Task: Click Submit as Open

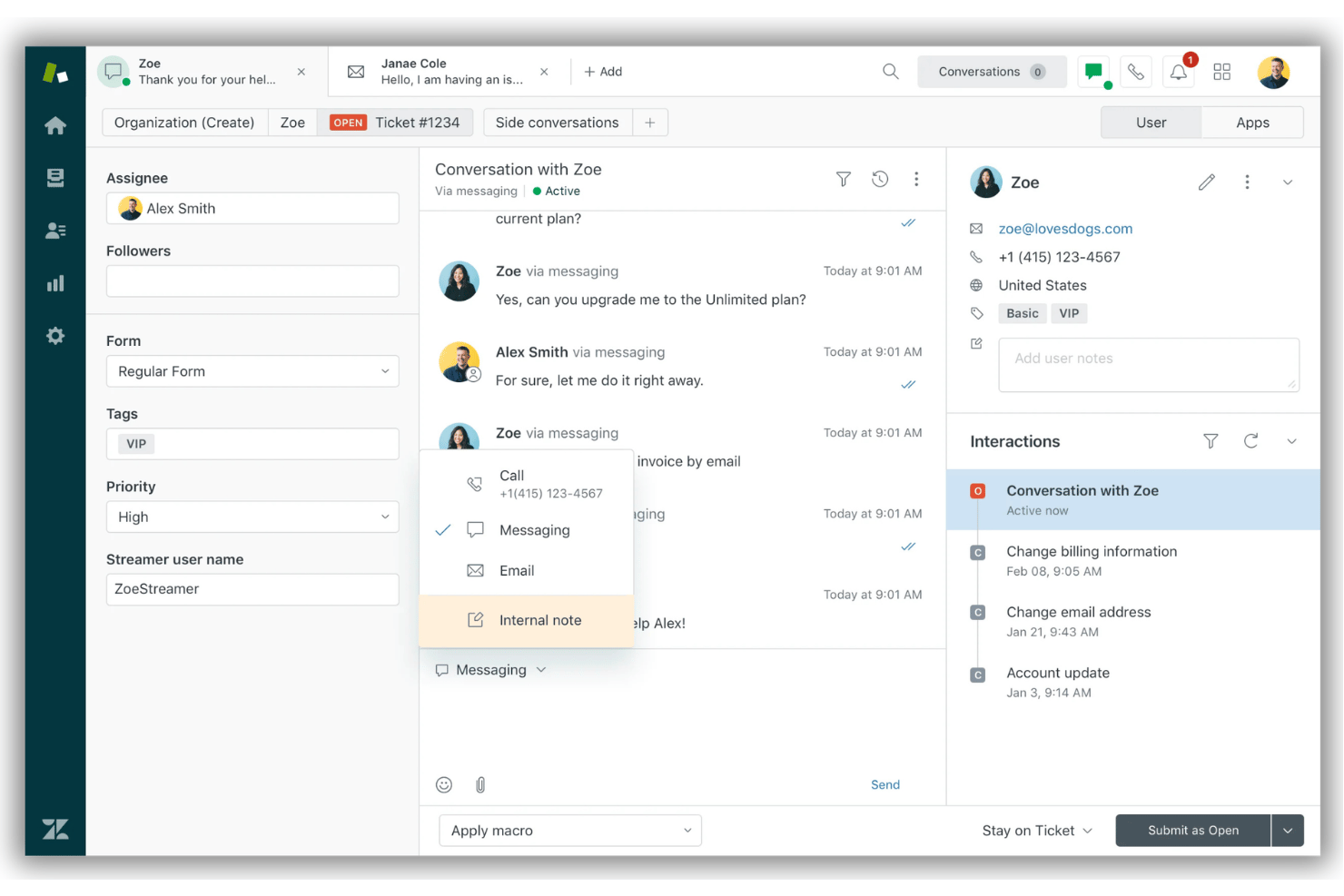Action: pyautogui.click(x=1193, y=831)
